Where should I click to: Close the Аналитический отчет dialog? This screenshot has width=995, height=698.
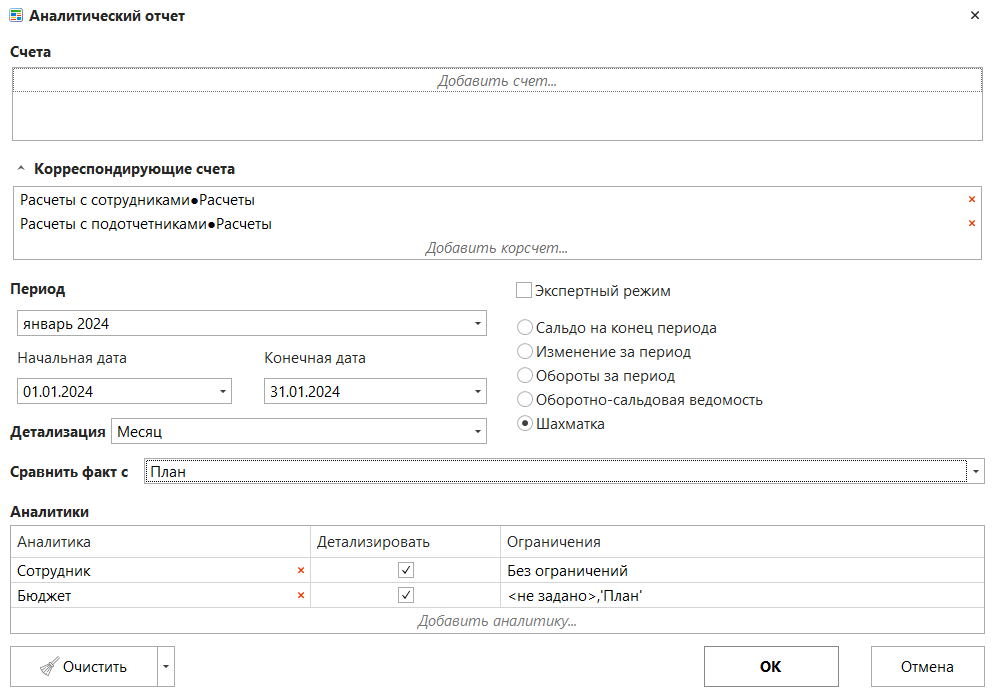click(x=975, y=16)
